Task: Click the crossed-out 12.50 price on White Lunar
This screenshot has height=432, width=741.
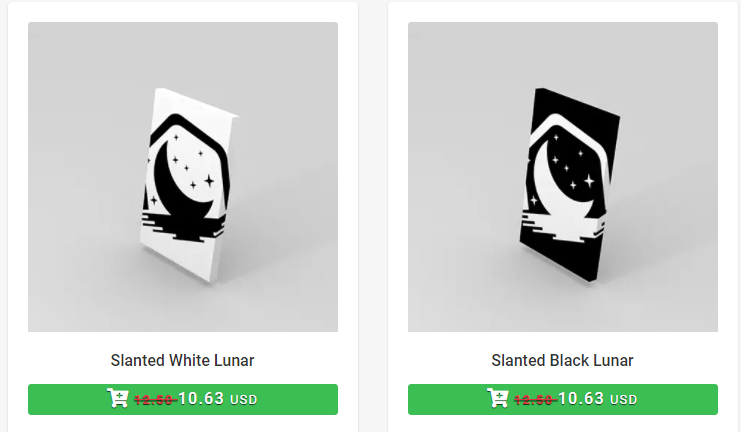Action: pyautogui.click(x=155, y=400)
